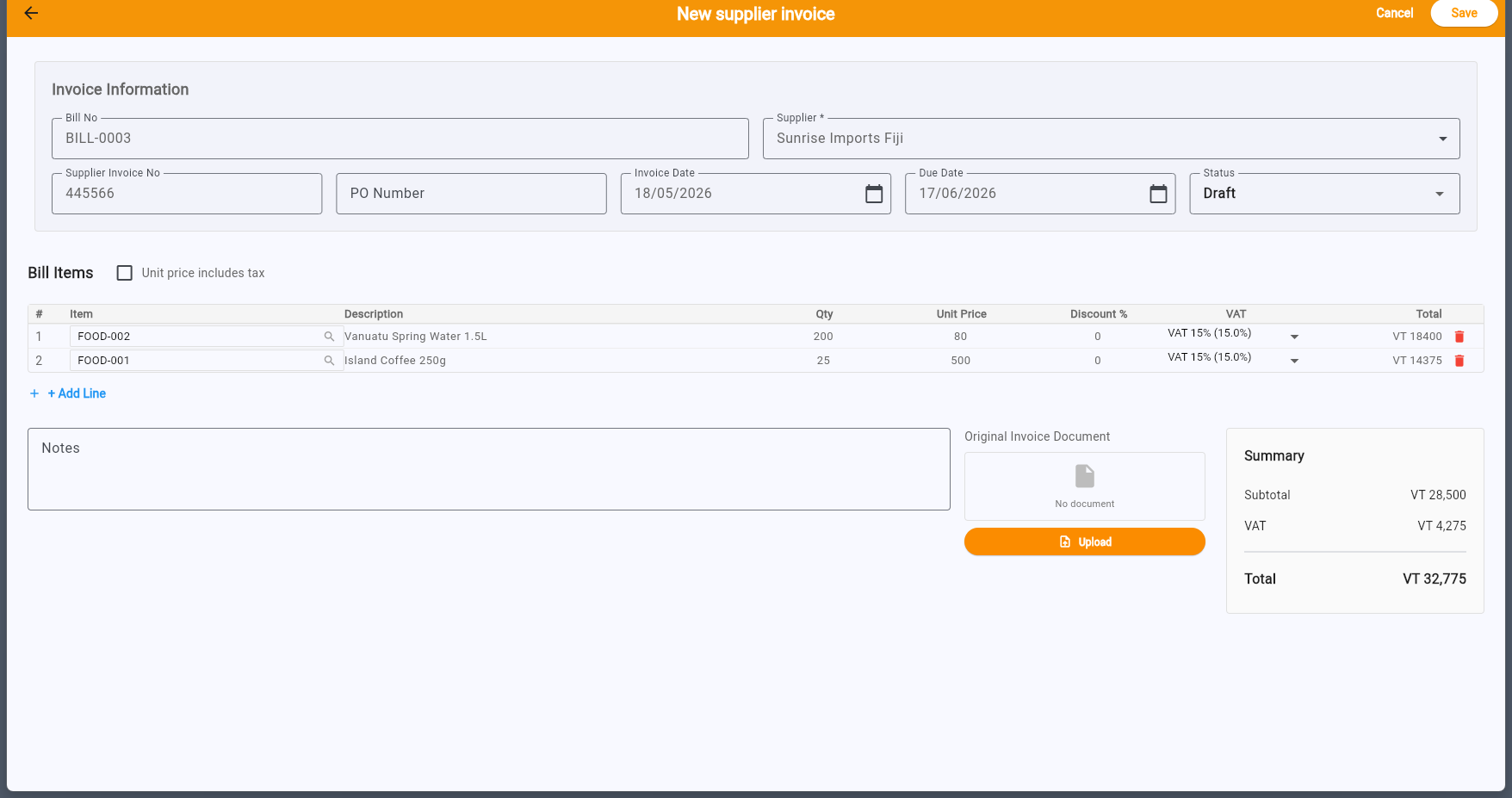The height and width of the screenshot is (798, 1512).
Task: Click the Discount % column header
Action: pos(1099,314)
